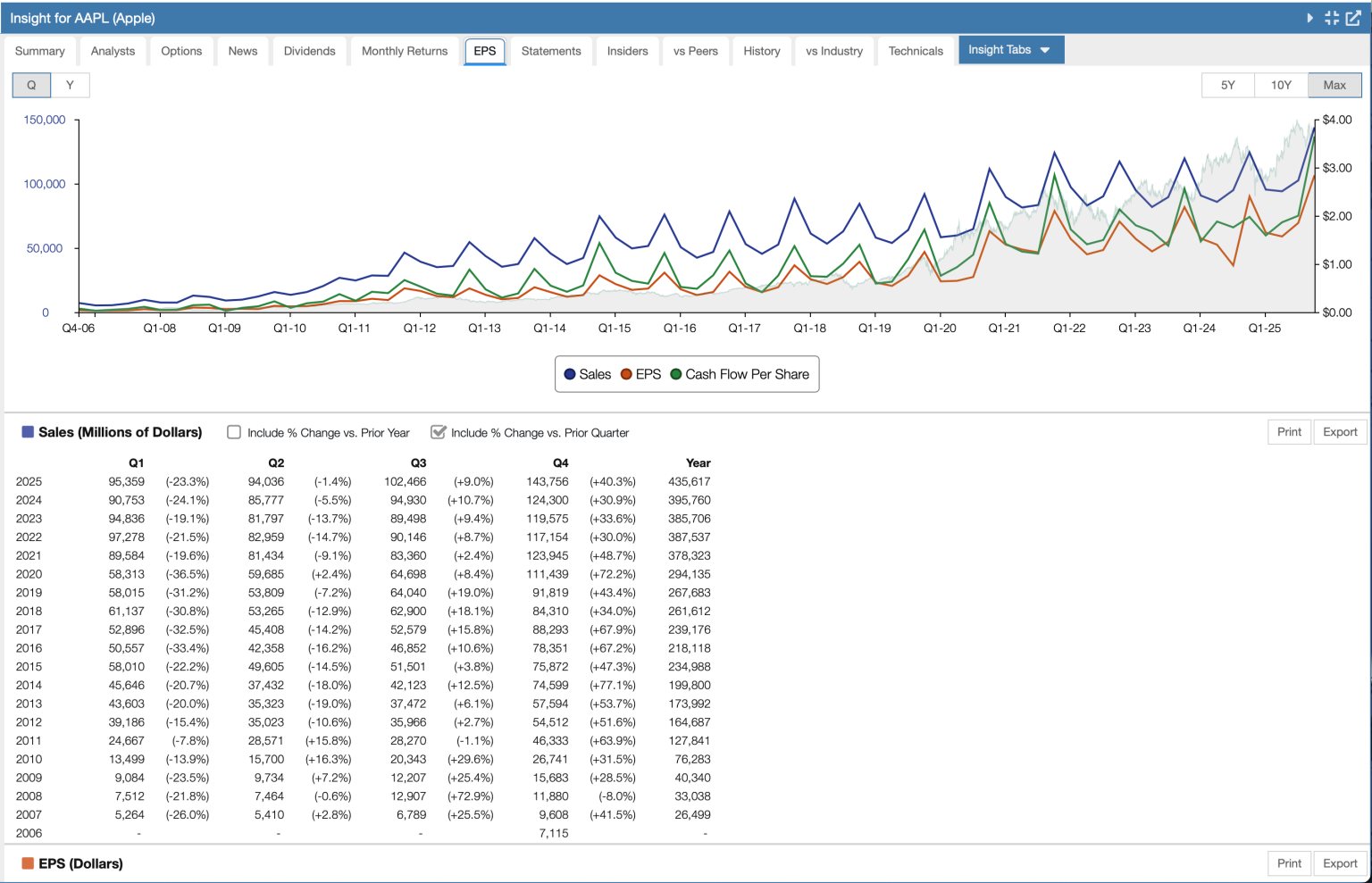The image size is (1372, 883).
Task: Select the 5Y time range
Action: click(x=1228, y=85)
